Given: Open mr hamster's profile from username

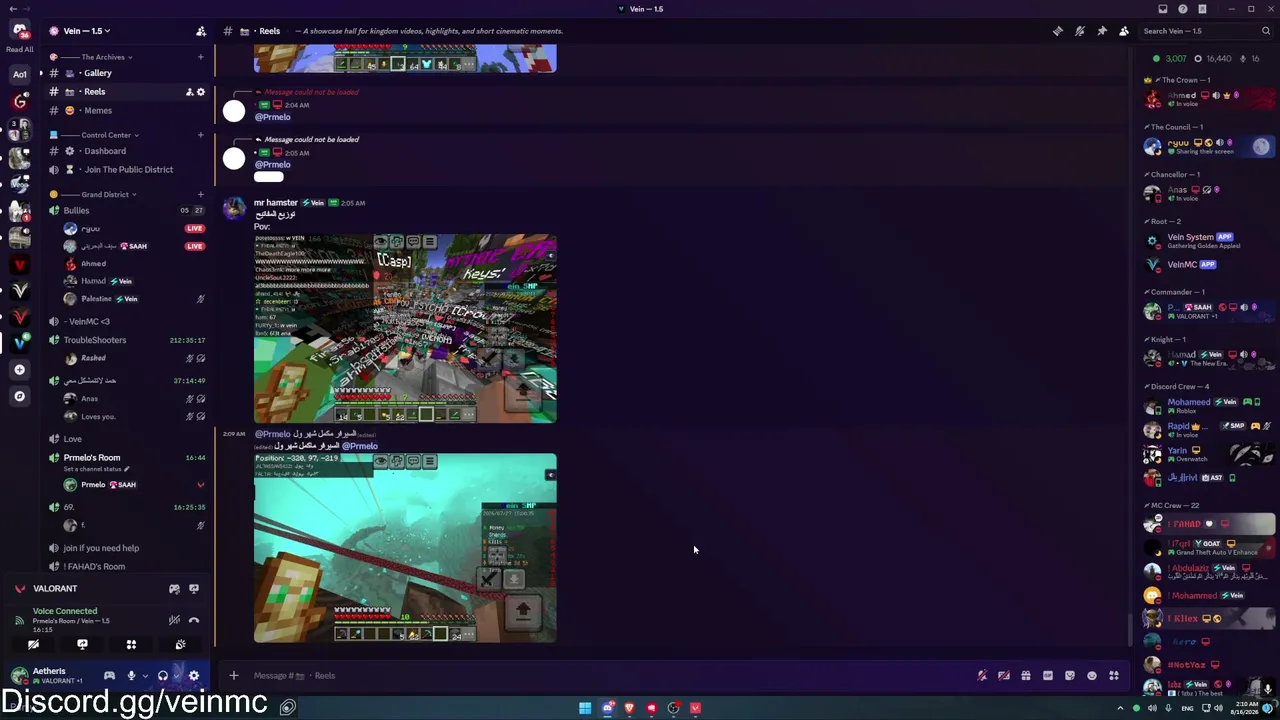Looking at the screenshot, I should 276,203.
